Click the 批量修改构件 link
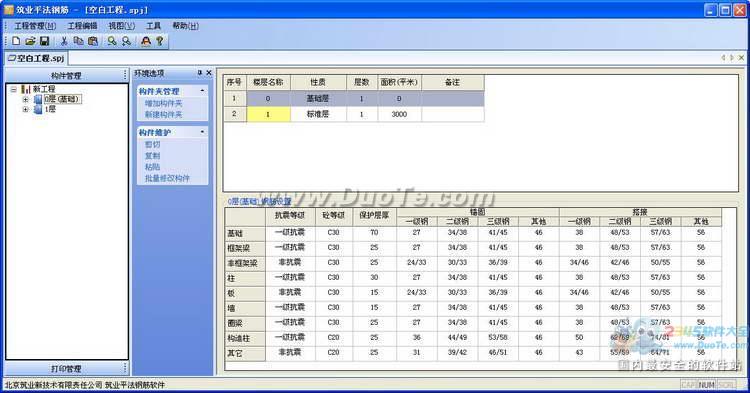The width and height of the screenshot is (750, 393). (x=167, y=178)
